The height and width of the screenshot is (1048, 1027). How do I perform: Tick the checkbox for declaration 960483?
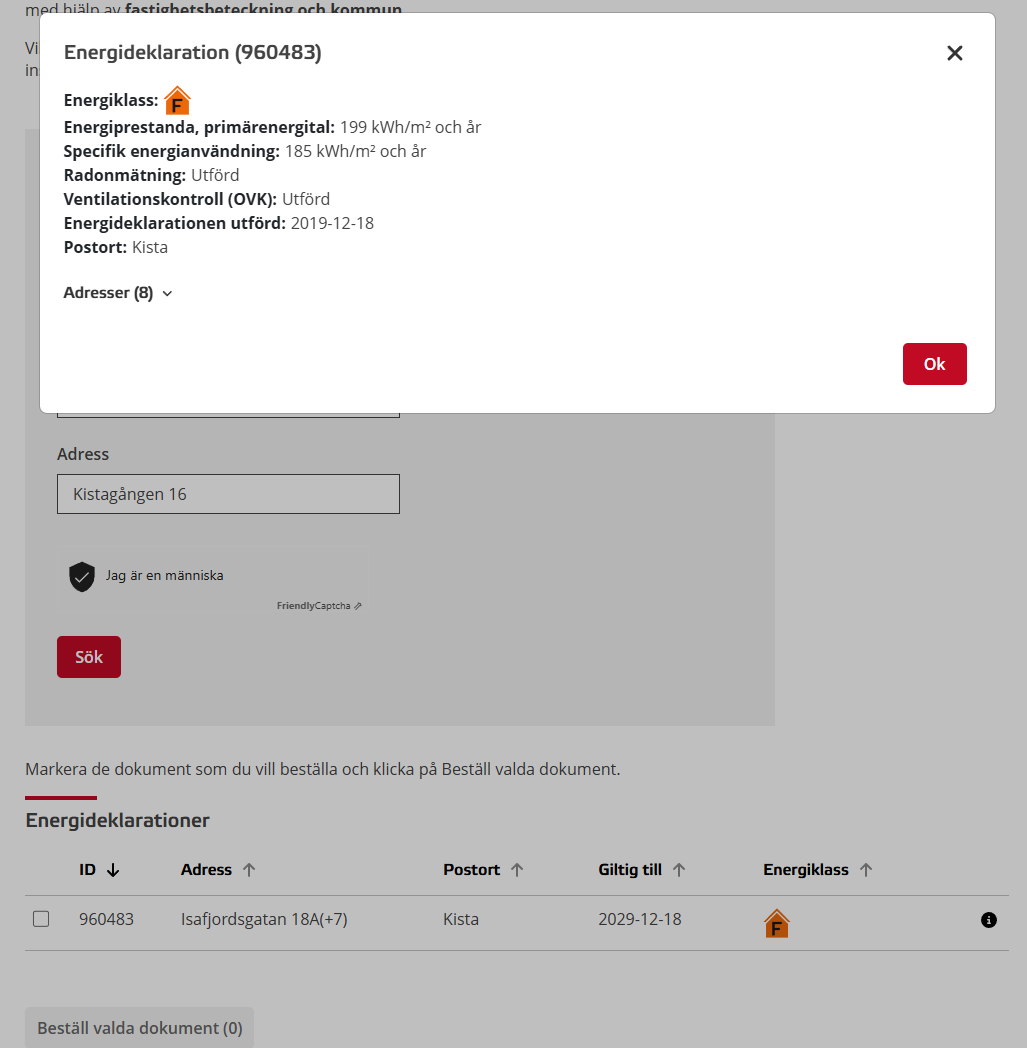[x=41, y=919]
